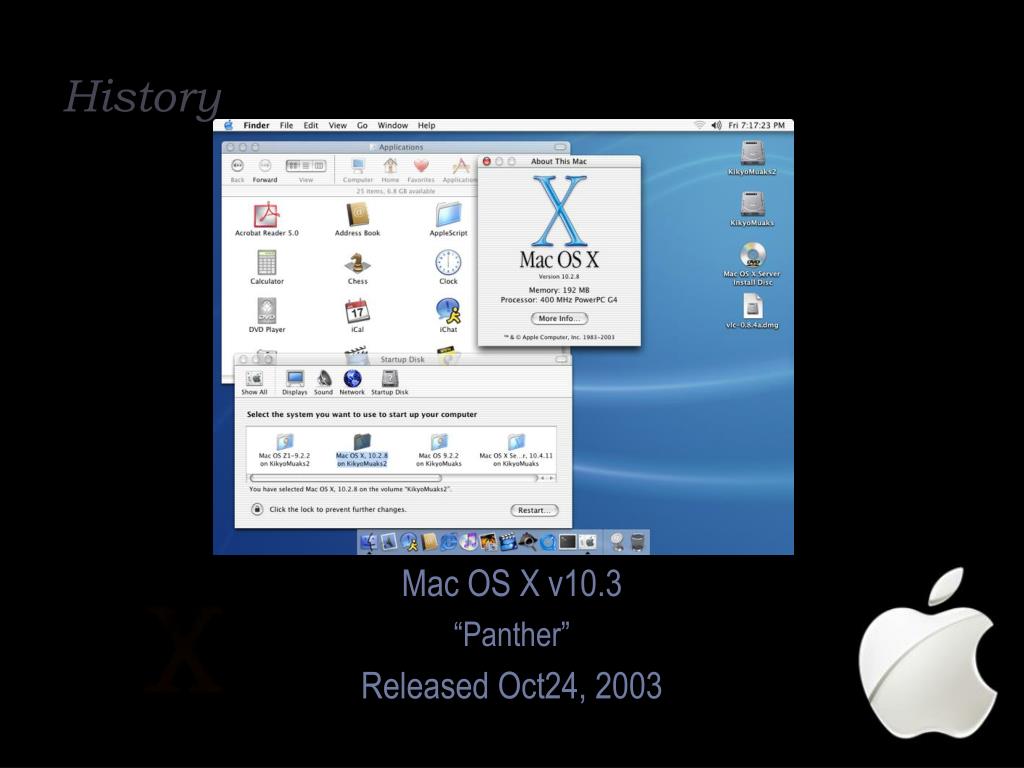The width and height of the screenshot is (1024, 768).
Task: Click the menu bar clock Fri 7:17:23 PM
Action: point(756,125)
